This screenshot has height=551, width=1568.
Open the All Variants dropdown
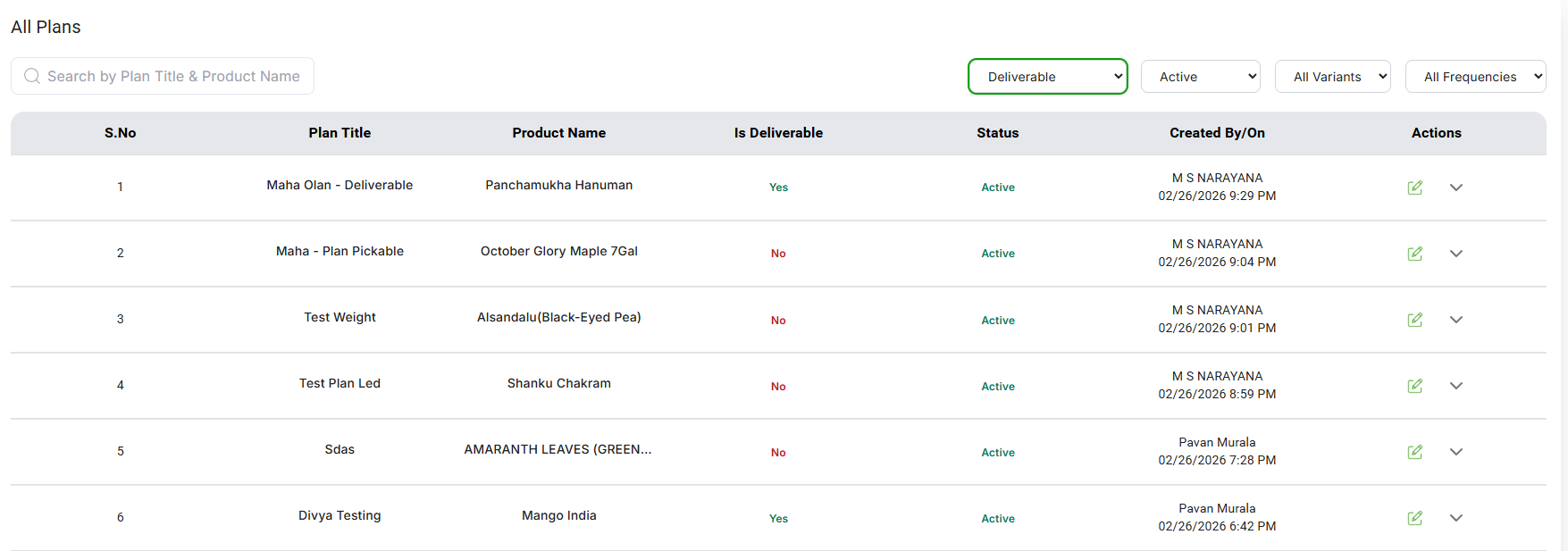click(1332, 77)
